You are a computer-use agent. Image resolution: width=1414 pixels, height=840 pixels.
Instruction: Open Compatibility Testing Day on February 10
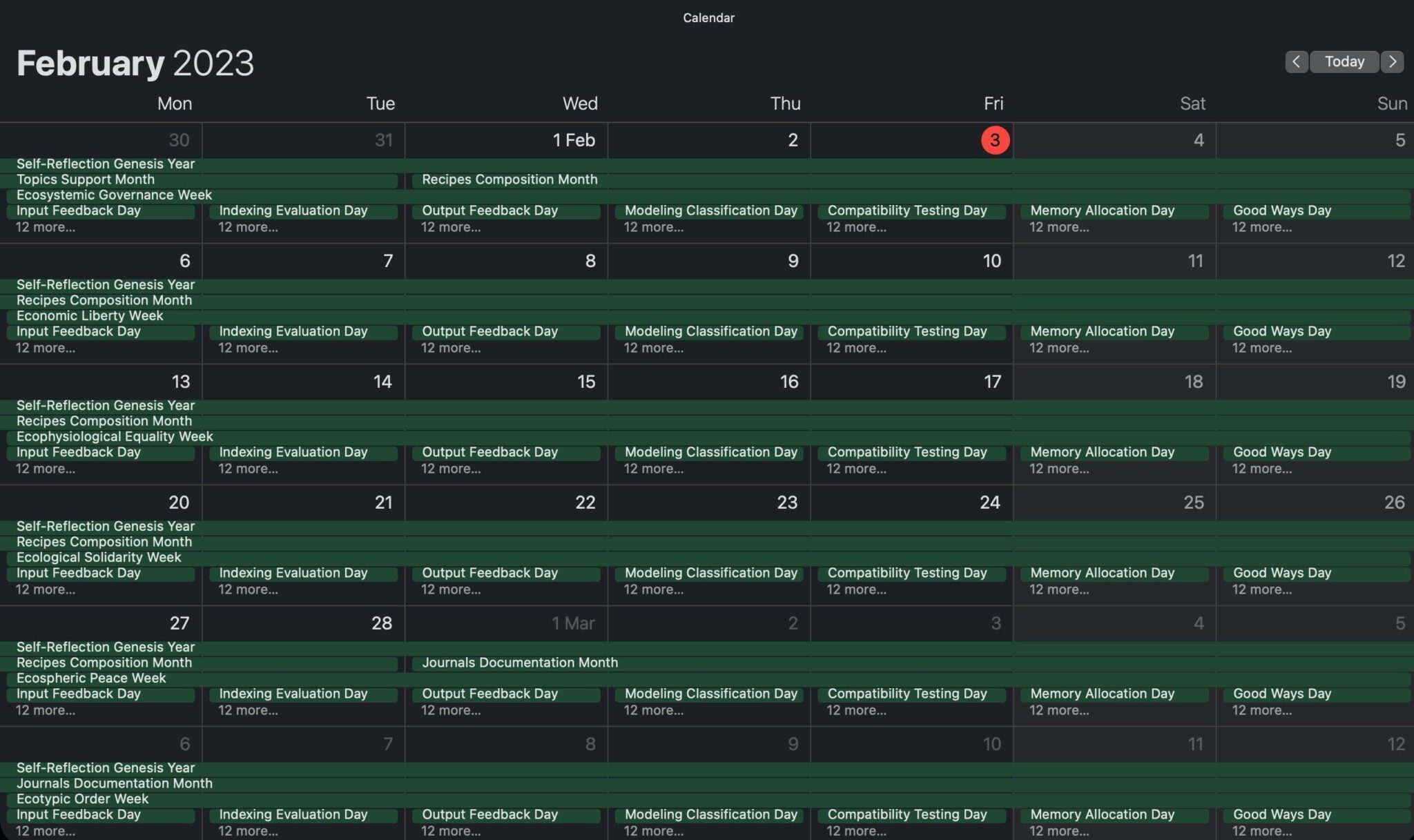(907, 331)
